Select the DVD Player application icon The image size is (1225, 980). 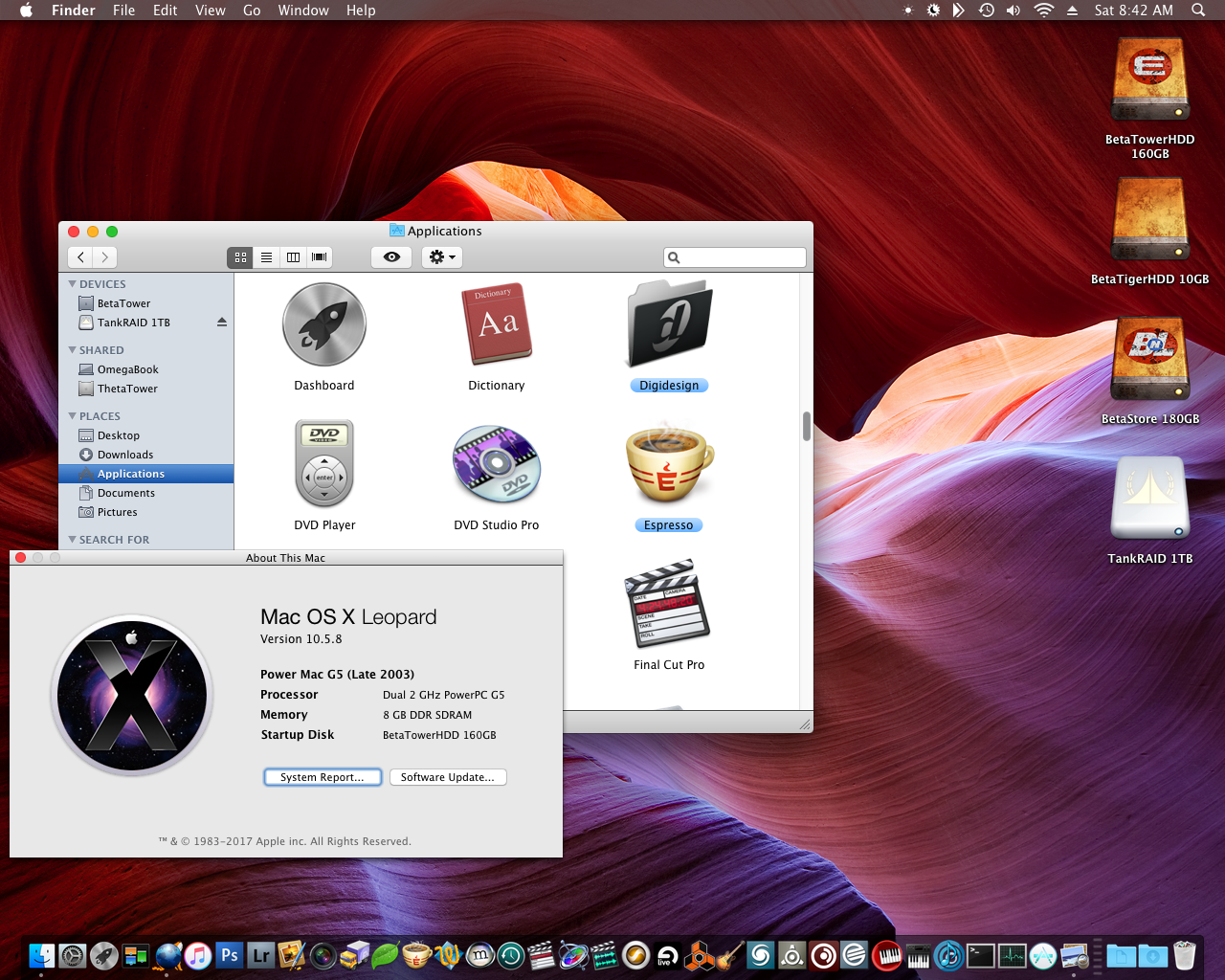tap(324, 464)
